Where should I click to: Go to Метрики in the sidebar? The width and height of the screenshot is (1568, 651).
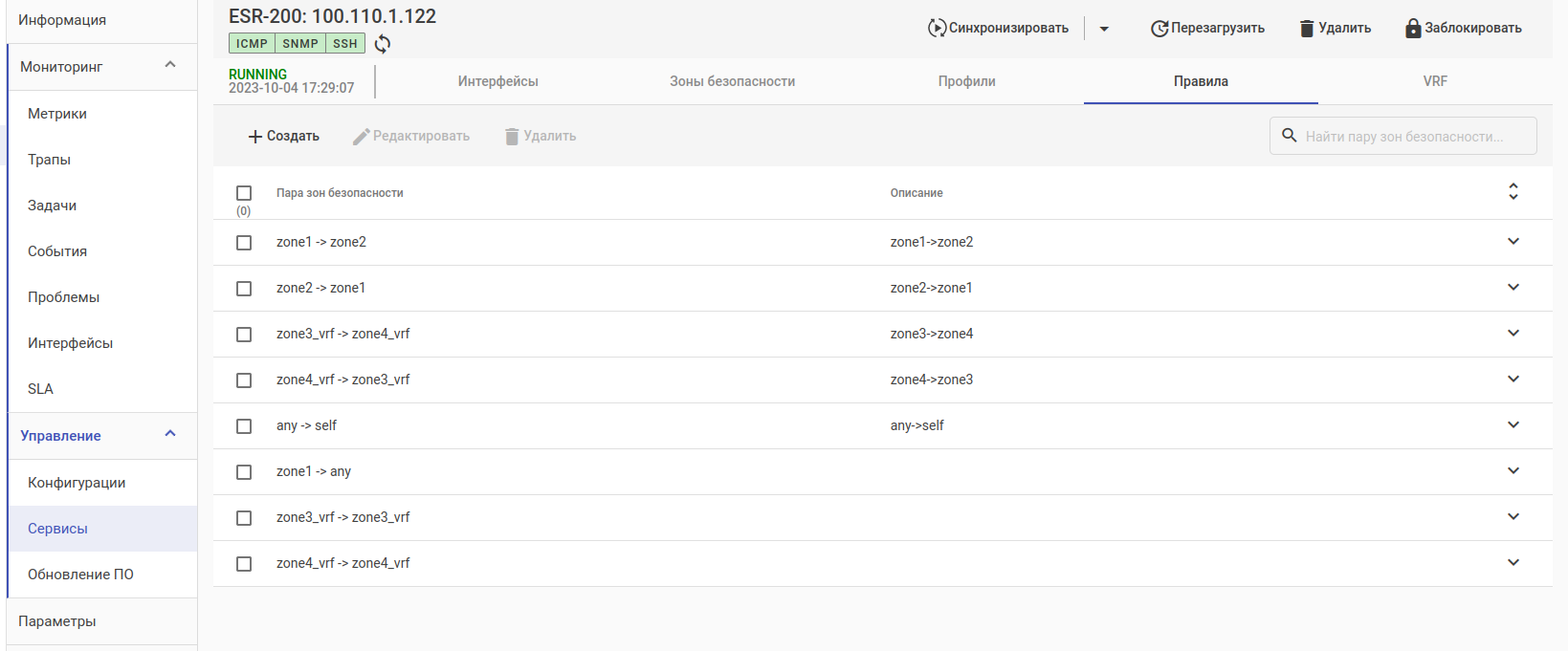(x=57, y=114)
